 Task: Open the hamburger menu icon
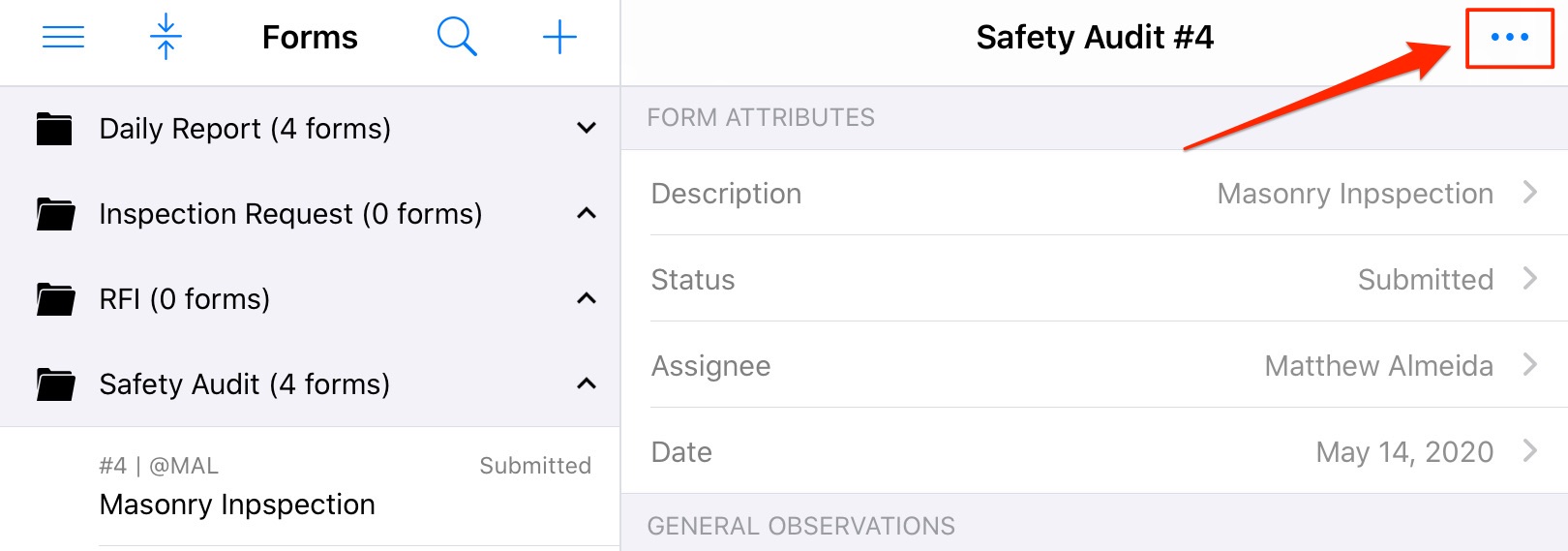(x=63, y=38)
